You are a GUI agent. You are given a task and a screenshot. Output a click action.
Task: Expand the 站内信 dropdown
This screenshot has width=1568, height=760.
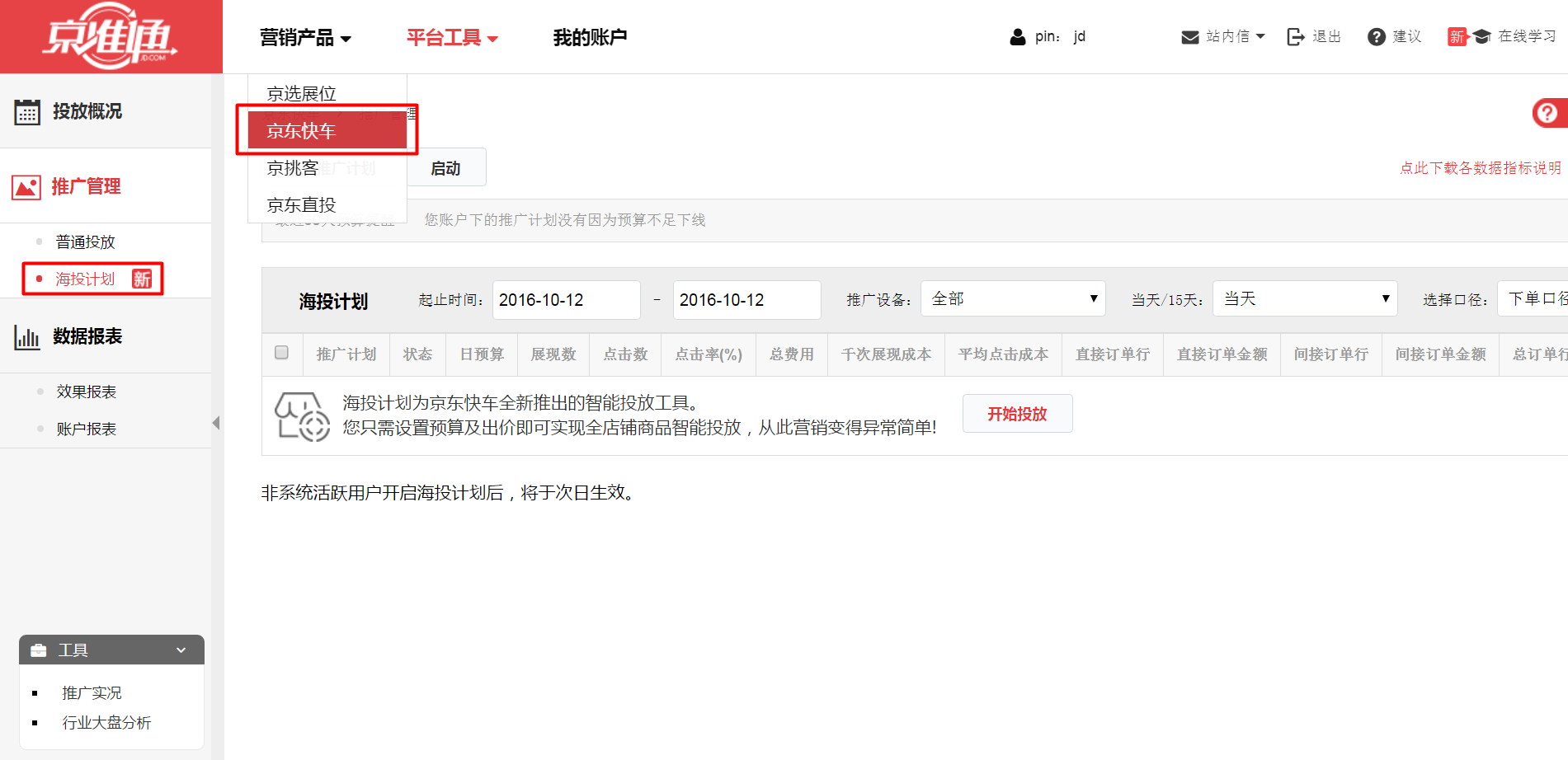pos(1261,36)
